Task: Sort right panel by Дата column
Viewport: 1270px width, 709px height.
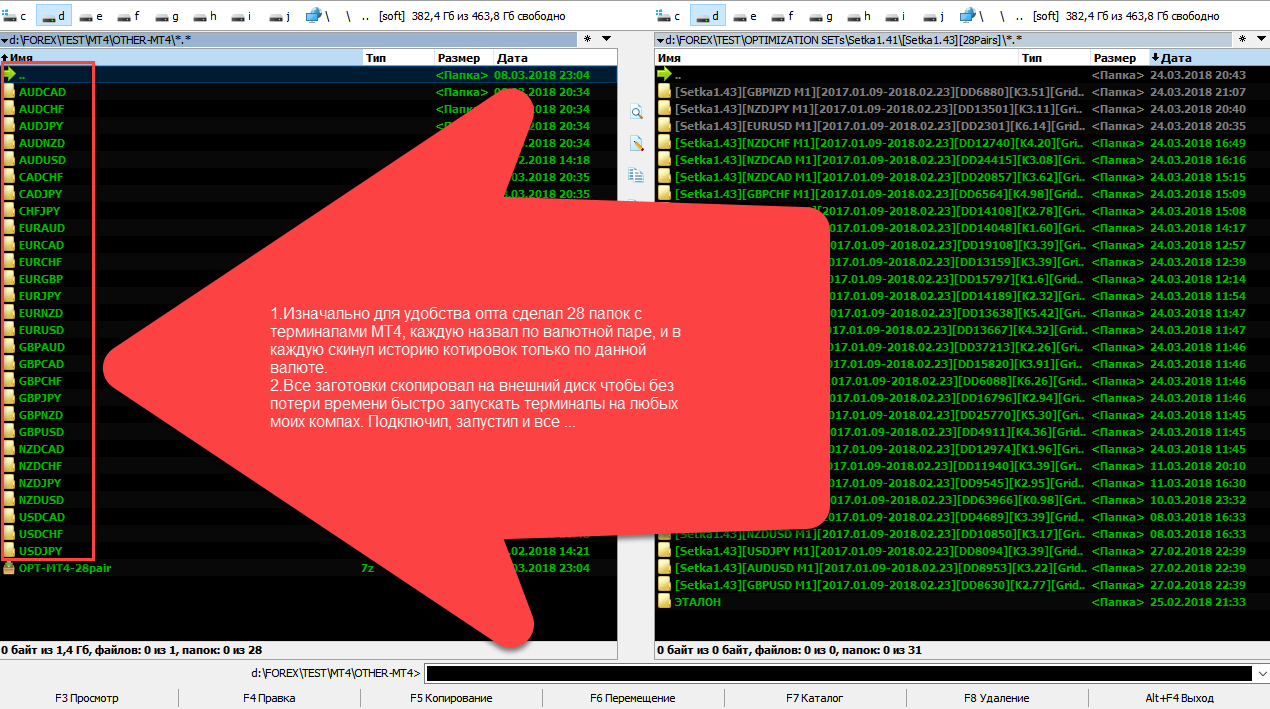Action: [1208, 58]
